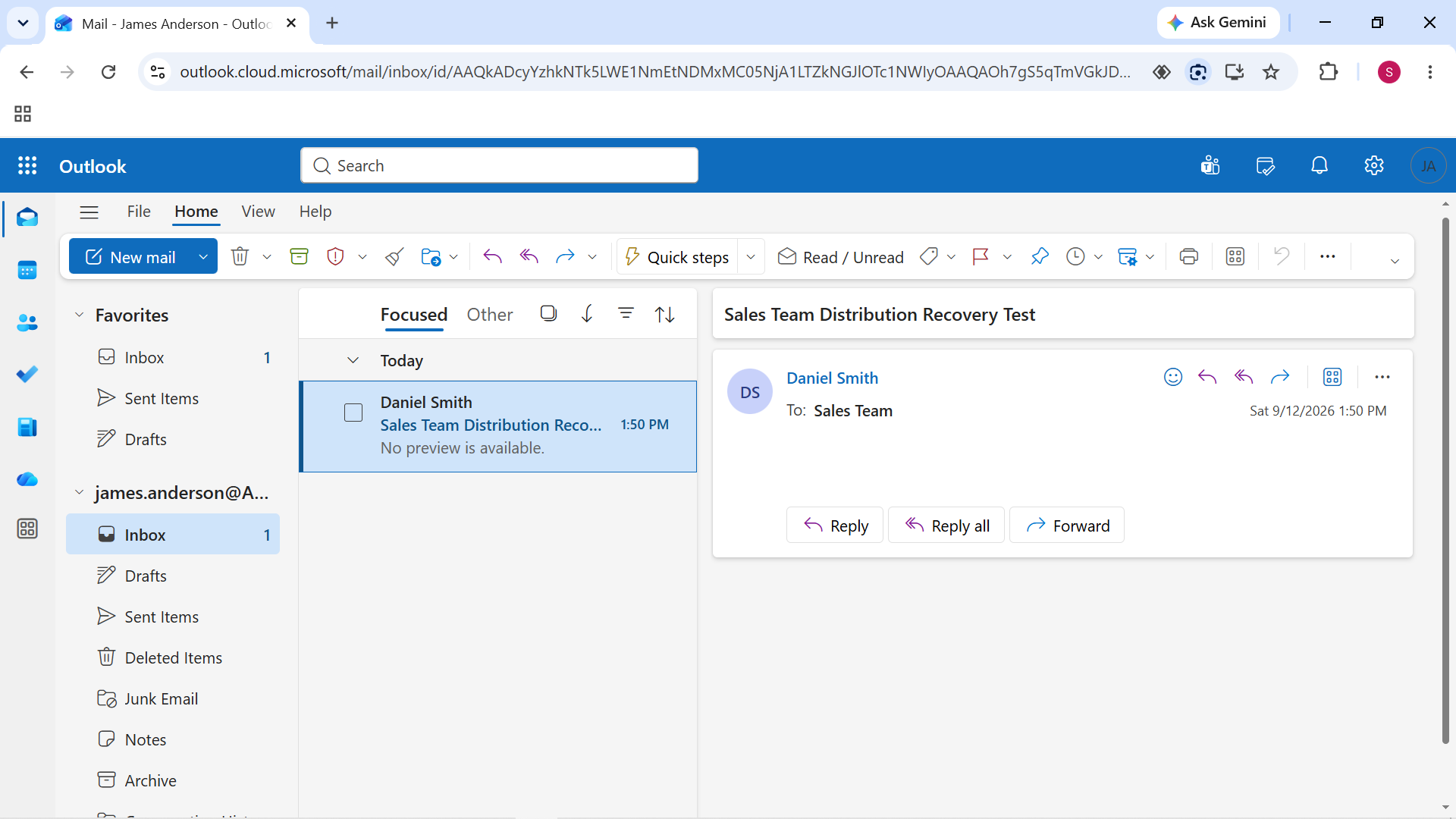1456x819 pixels.
Task: Open the File menu
Action: click(139, 212)
